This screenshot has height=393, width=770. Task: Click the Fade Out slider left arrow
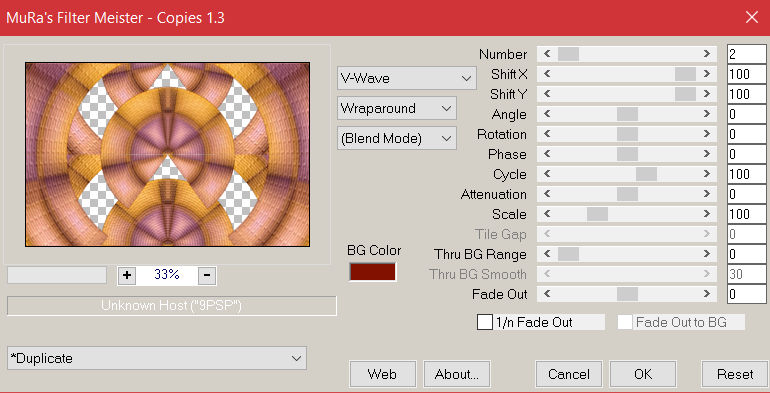pyautogui.click(x=547, y=294)
